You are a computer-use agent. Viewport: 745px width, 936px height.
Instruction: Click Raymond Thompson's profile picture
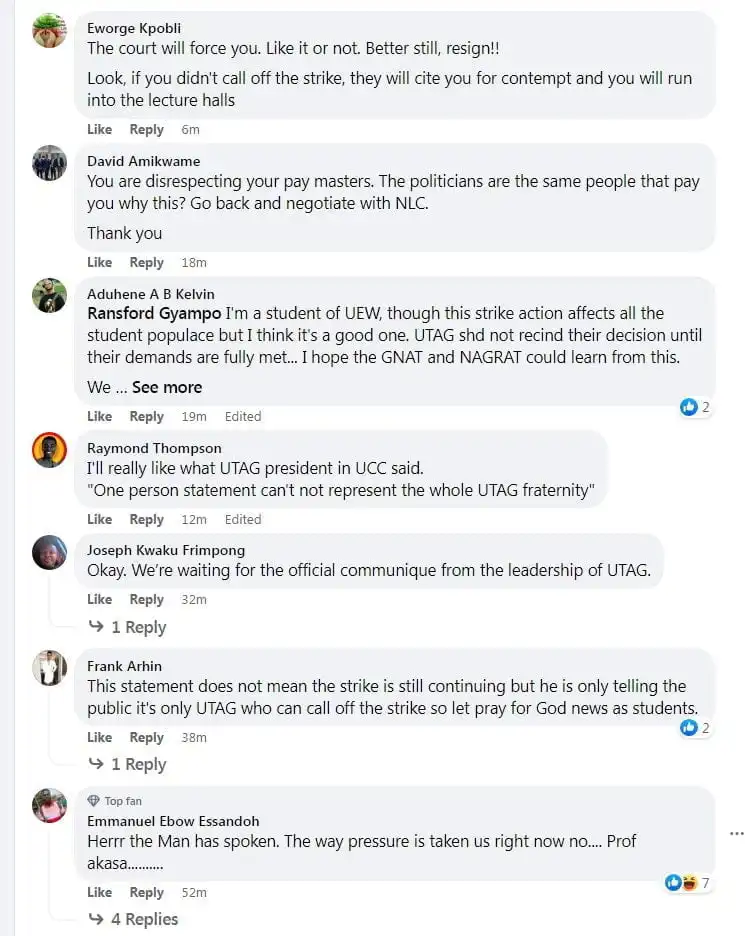coord(49,450)
